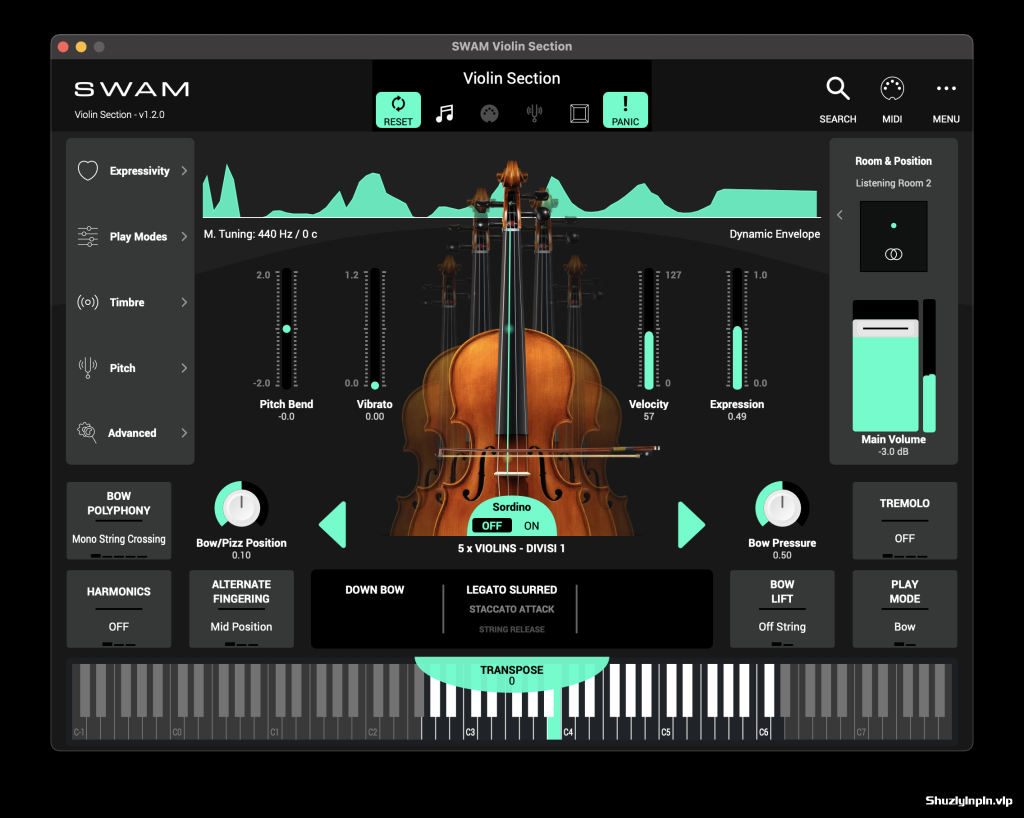Viewport: 1024px width, 818px height.
Task: Click the RESET button
Action: click(x=398, y=110)
